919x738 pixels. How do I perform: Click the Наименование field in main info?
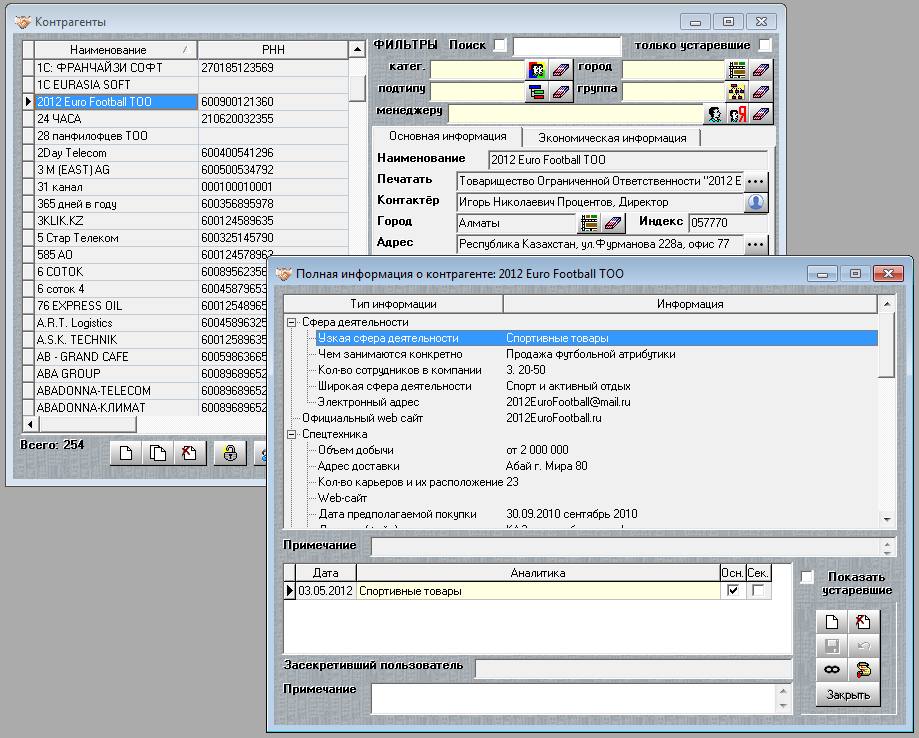pos(627,160)
